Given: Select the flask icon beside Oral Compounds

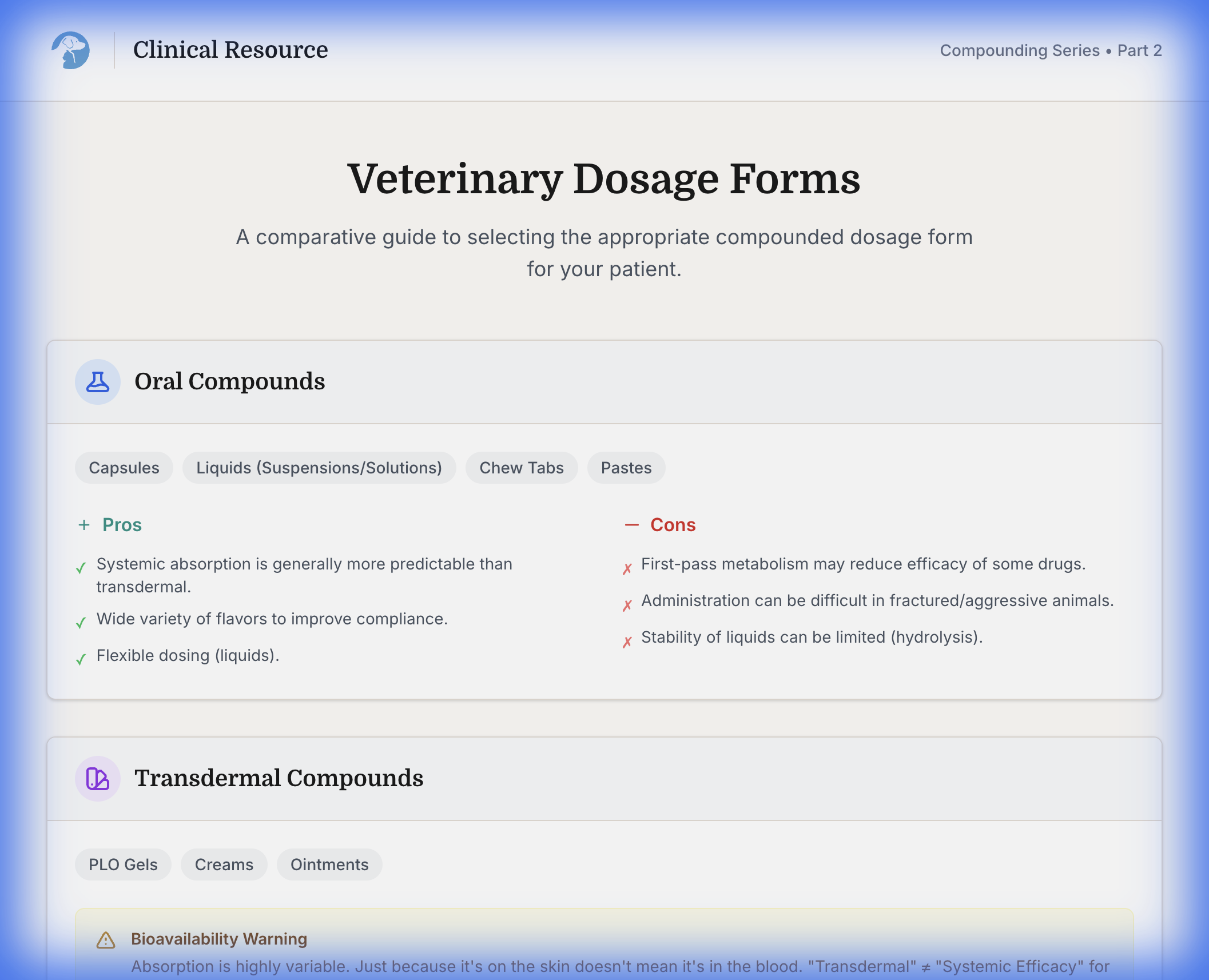Looking at the screenshot, I should [97, 382].
